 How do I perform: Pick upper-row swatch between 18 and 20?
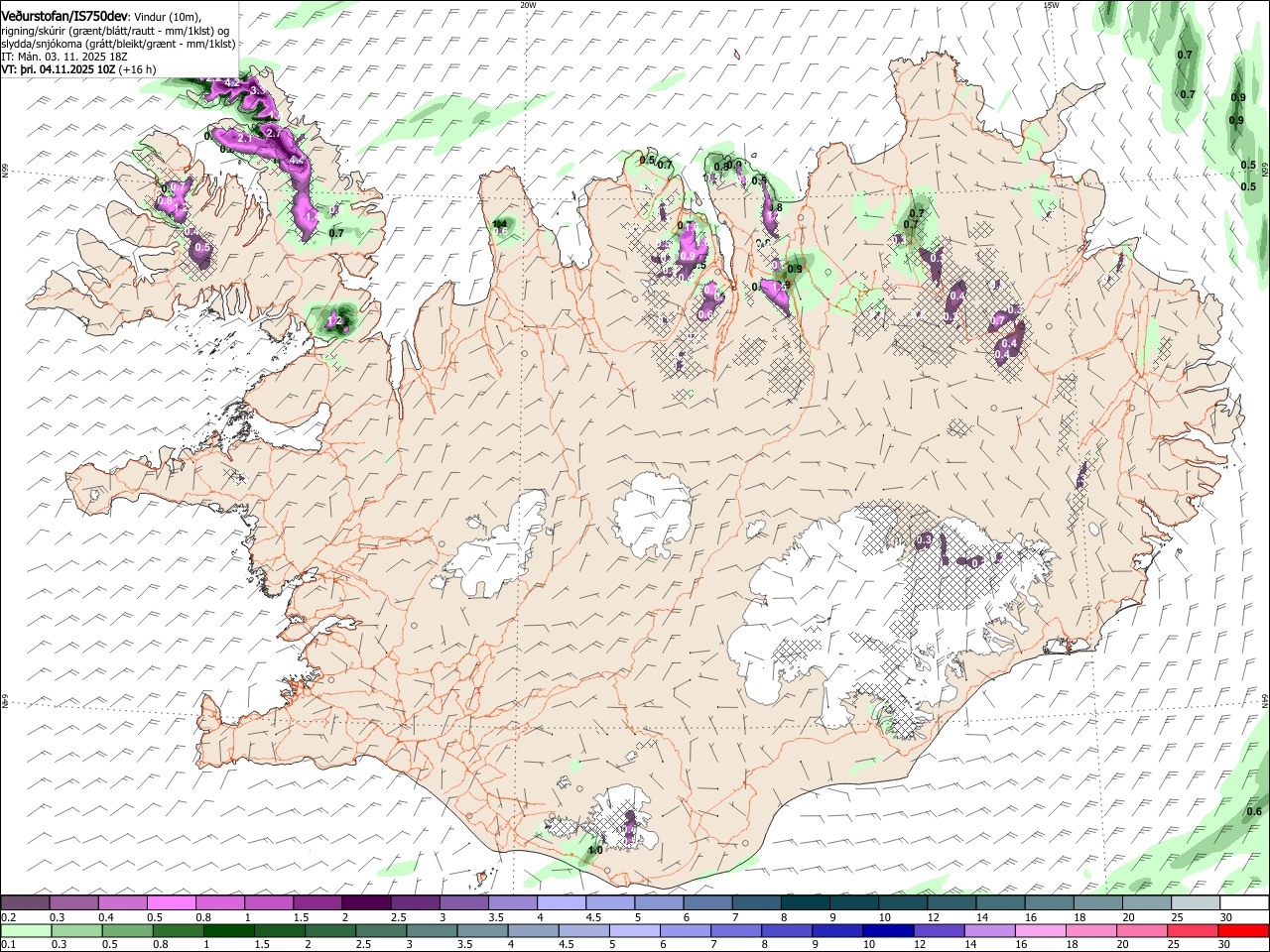coord(1096,903)
